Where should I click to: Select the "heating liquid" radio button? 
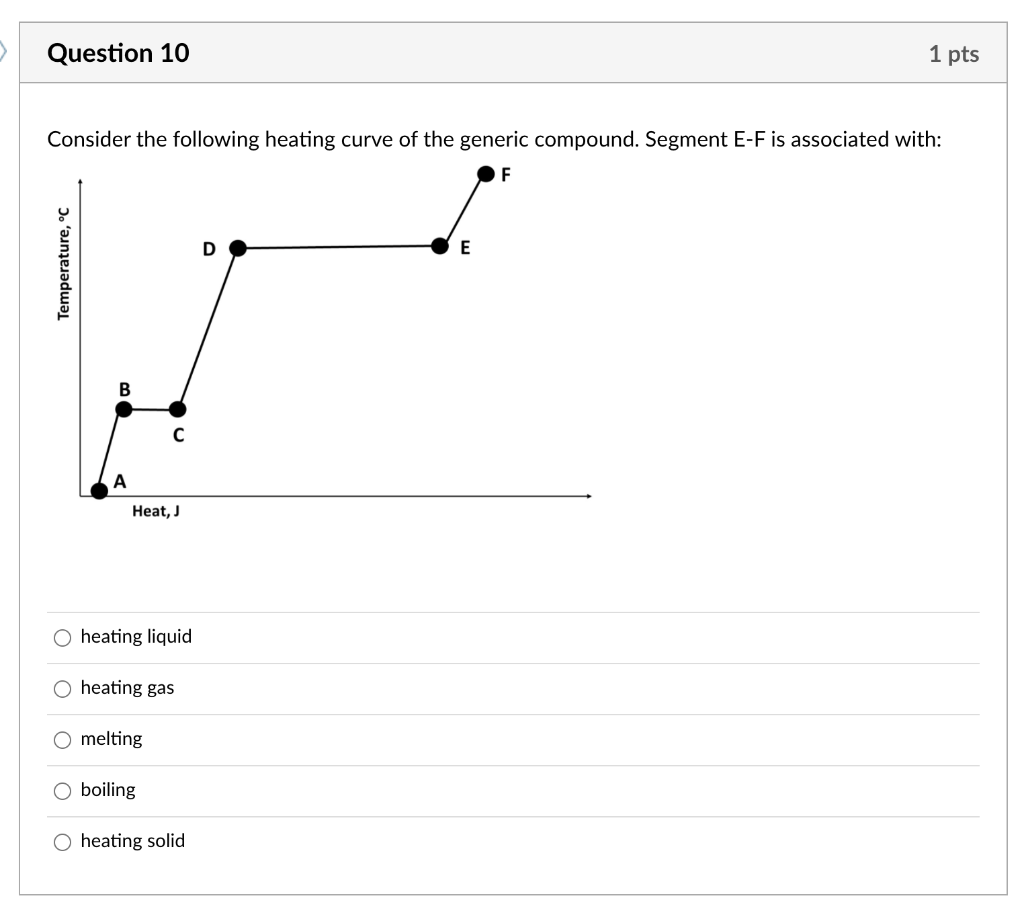(62, 636)
